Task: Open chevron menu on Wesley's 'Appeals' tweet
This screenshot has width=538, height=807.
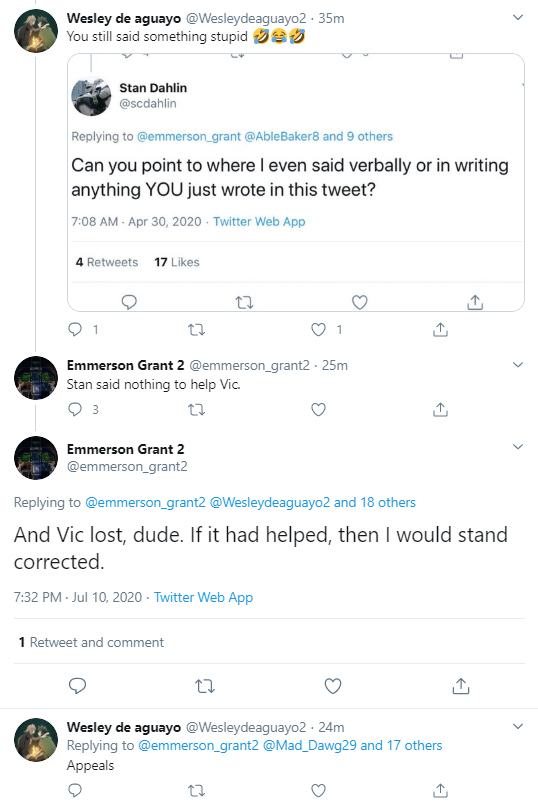Action: pos(518,727)
